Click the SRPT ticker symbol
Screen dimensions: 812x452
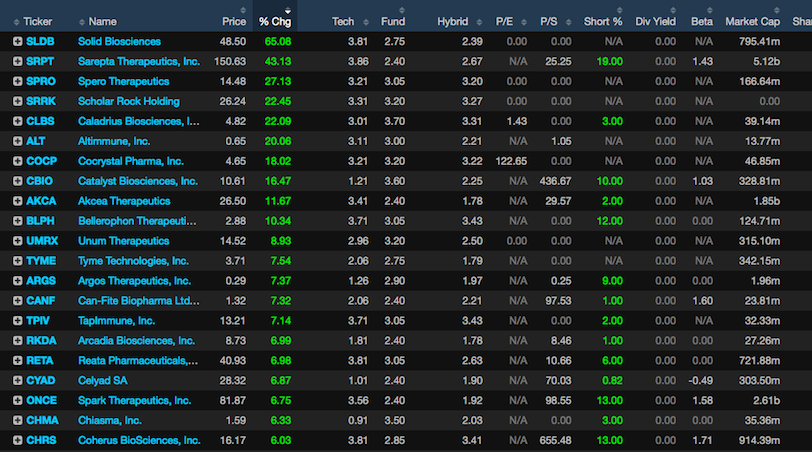point(40,62)
